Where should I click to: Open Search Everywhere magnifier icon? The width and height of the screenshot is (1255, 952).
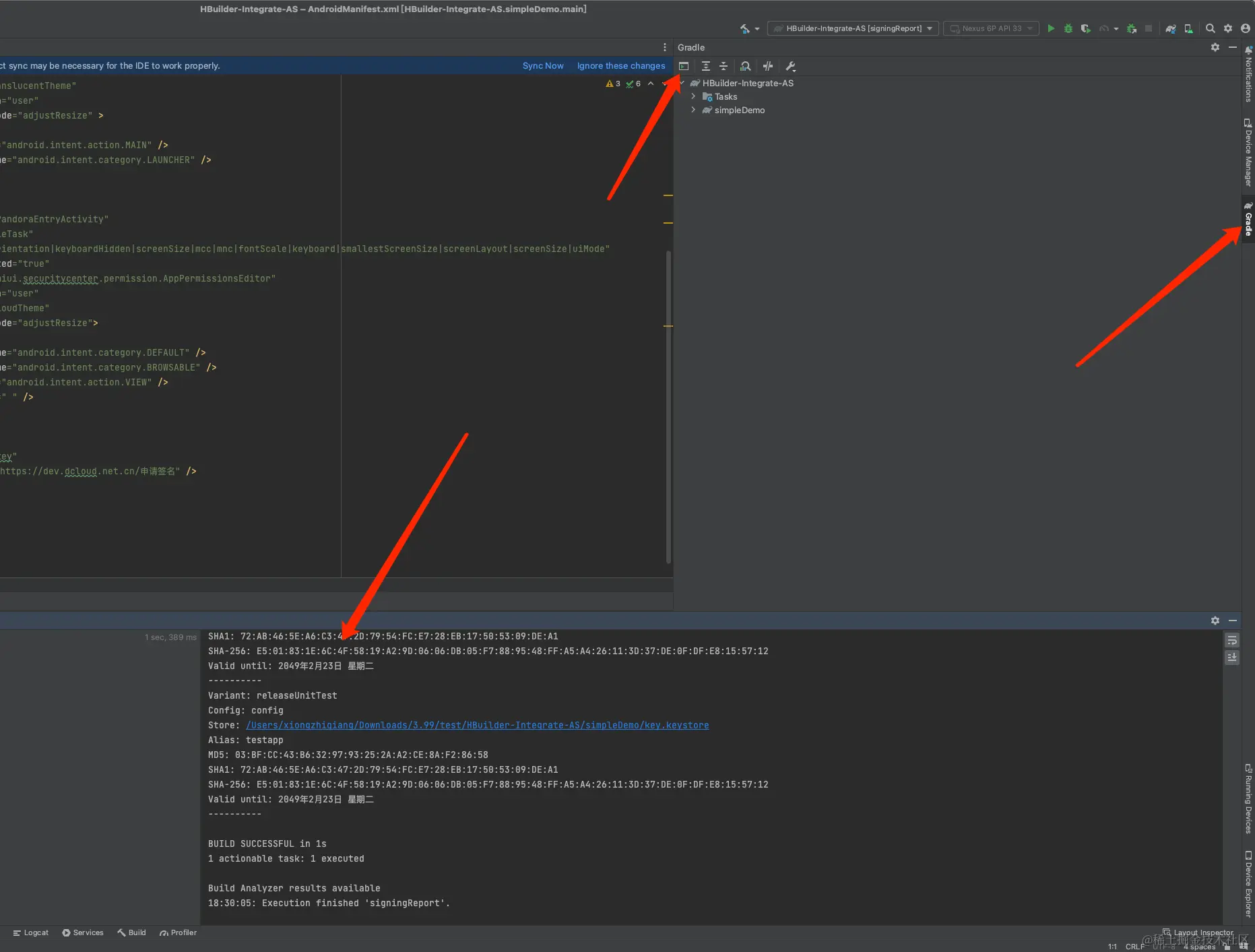pos(1211,28)
